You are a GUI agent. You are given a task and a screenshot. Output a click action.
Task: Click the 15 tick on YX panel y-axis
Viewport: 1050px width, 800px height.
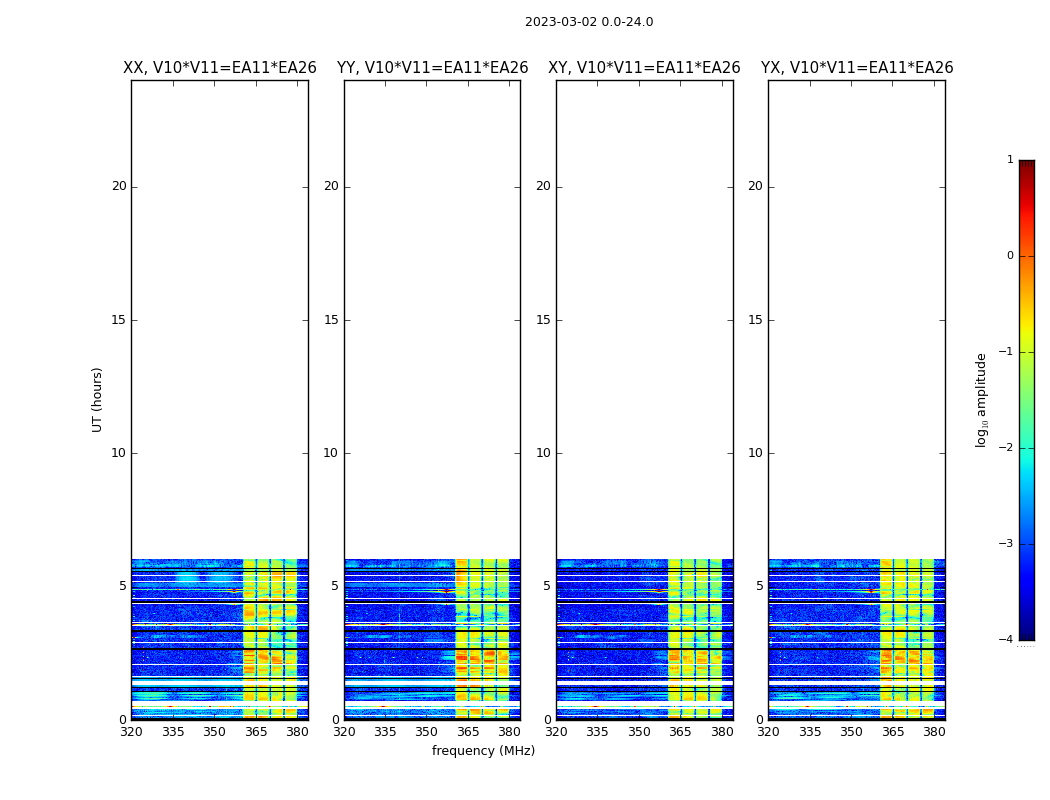(x=756, y=320)
